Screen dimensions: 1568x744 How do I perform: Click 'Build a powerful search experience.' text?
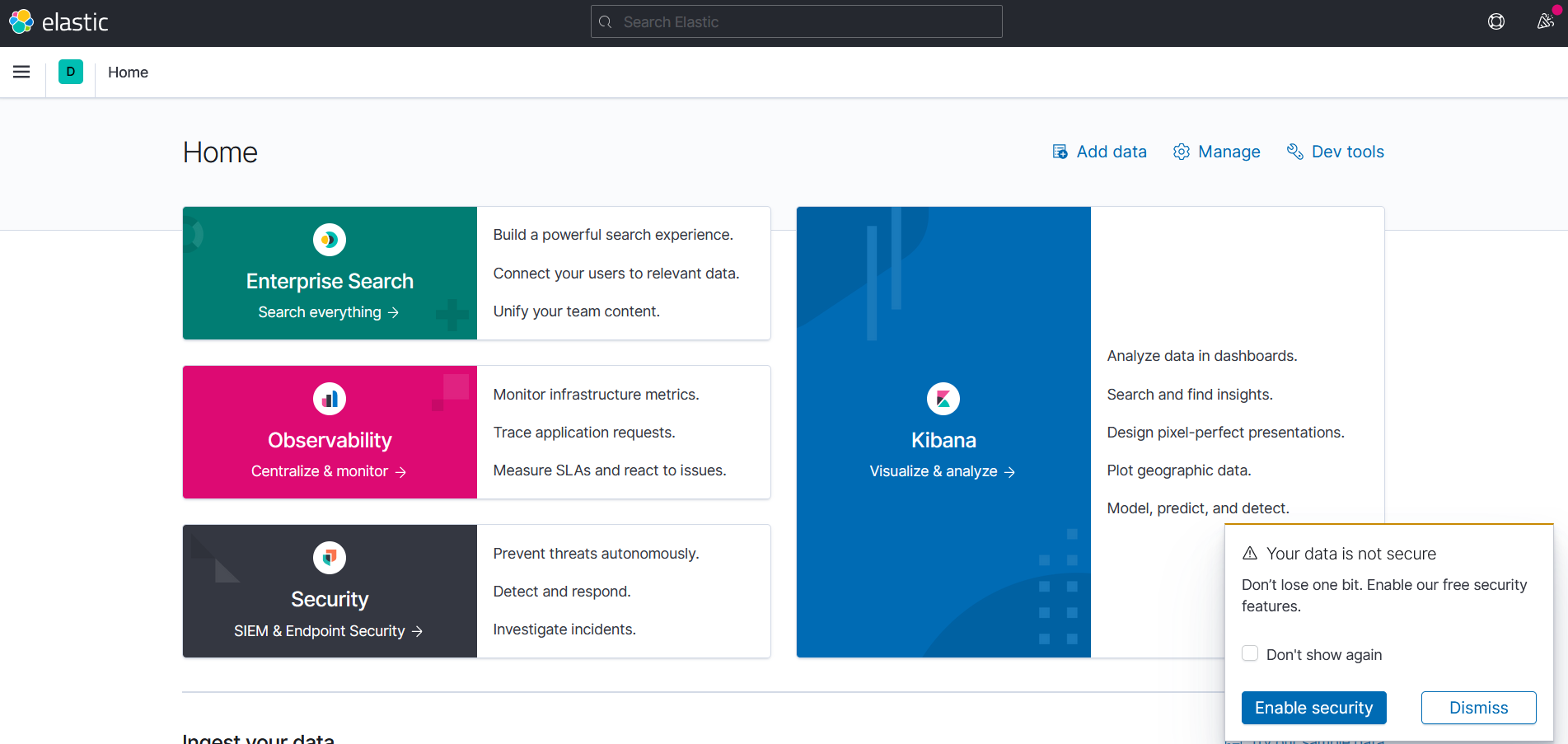pos(613,235)
